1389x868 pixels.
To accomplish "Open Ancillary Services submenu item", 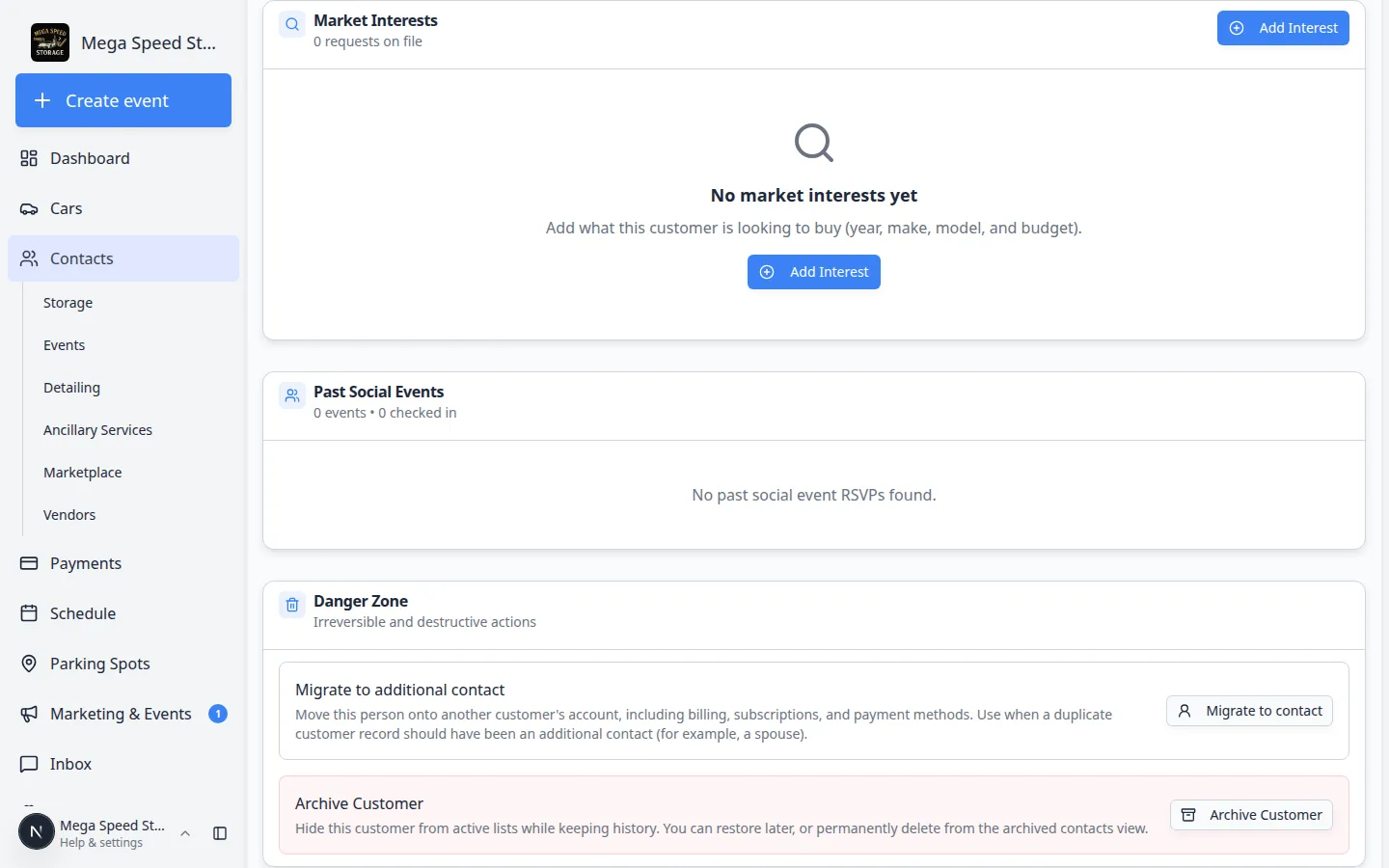I will tap(97, 430).
